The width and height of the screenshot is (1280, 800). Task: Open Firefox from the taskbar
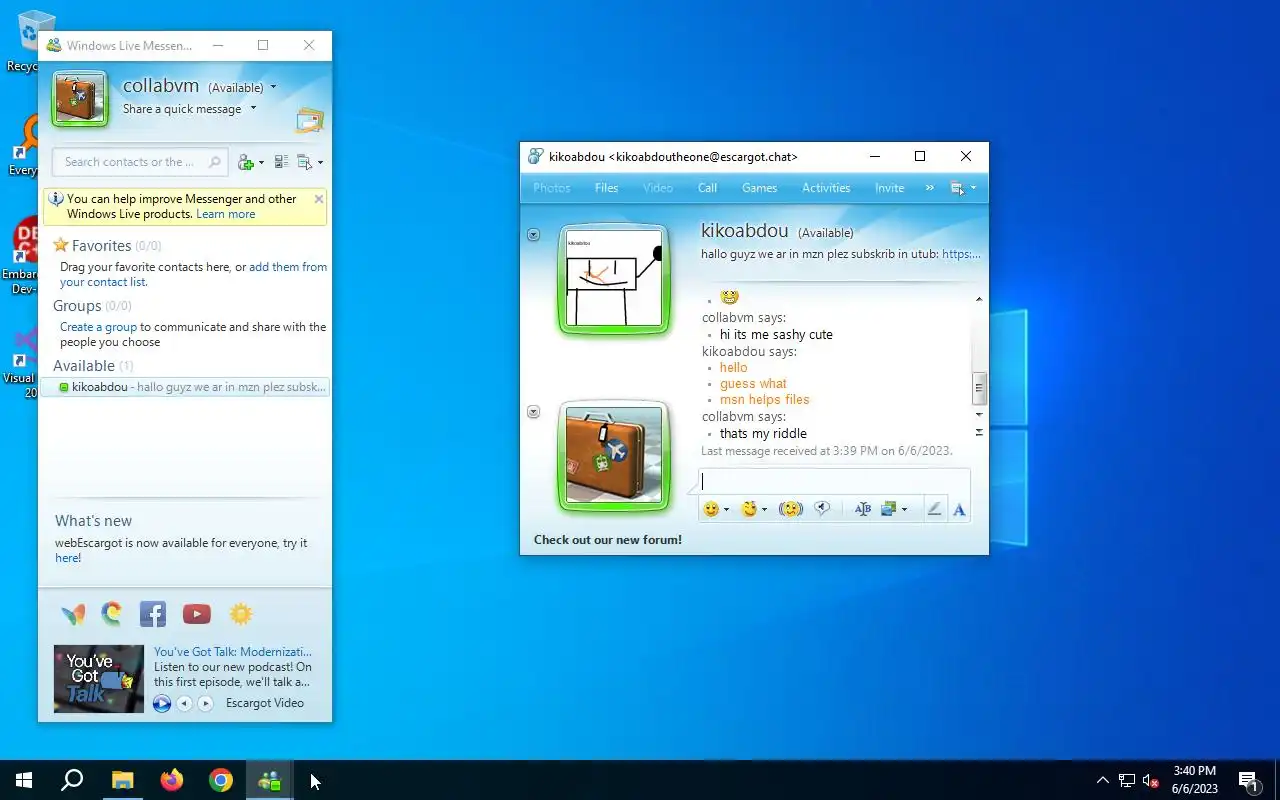pos(172,780)
